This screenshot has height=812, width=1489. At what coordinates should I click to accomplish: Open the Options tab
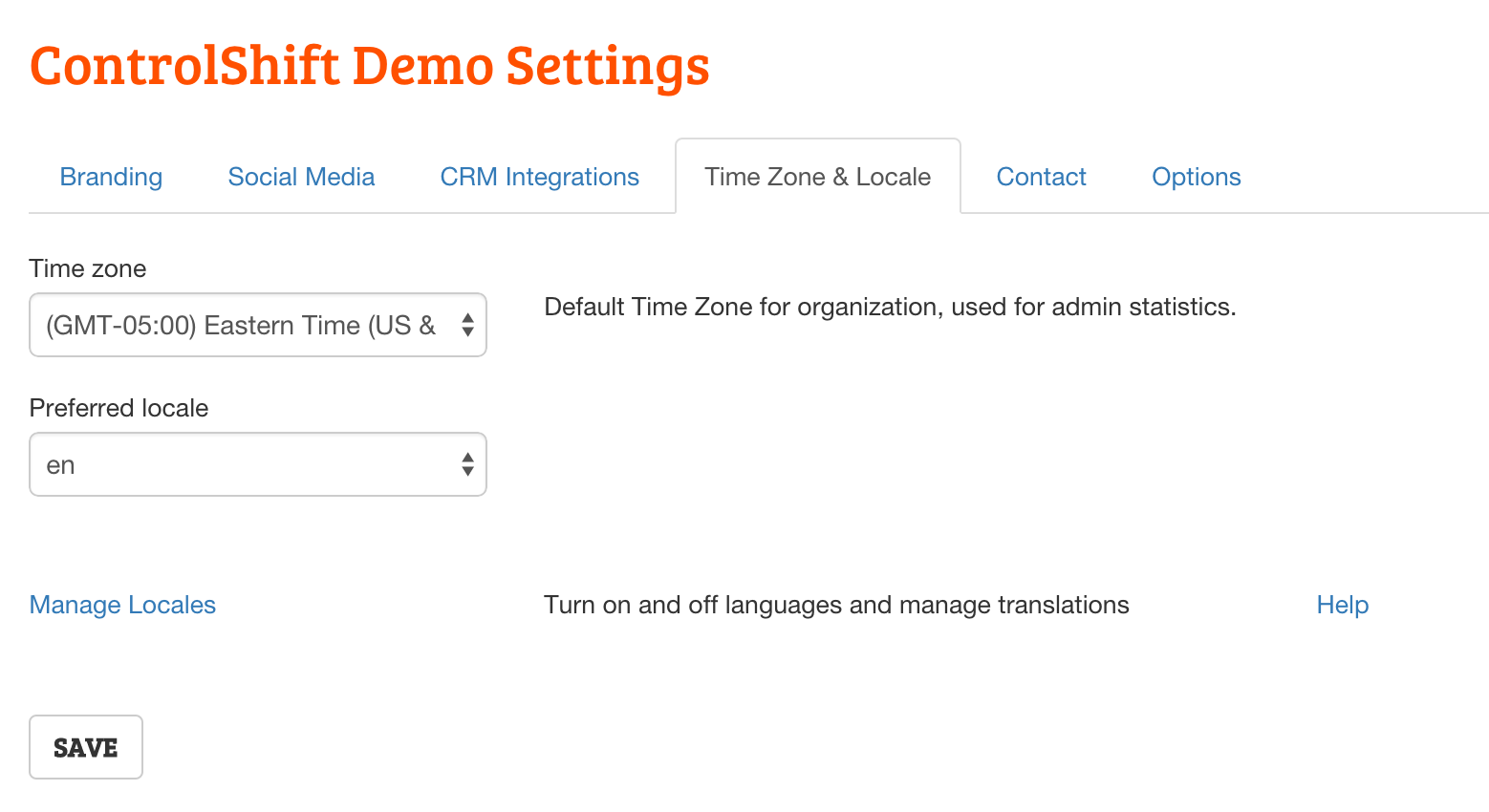[1196, 177]
